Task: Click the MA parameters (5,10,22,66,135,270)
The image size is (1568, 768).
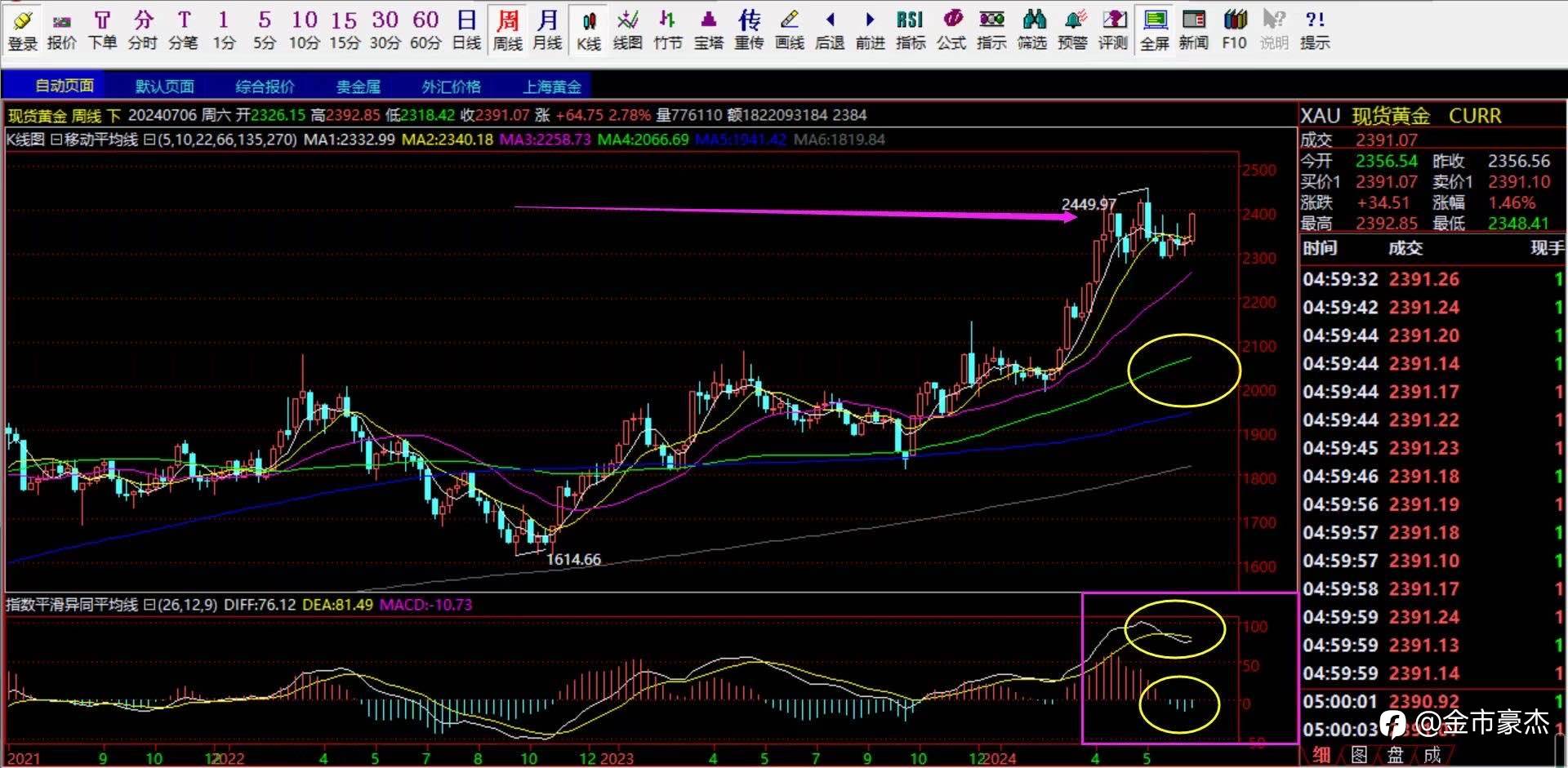Action: pos(226,140)
